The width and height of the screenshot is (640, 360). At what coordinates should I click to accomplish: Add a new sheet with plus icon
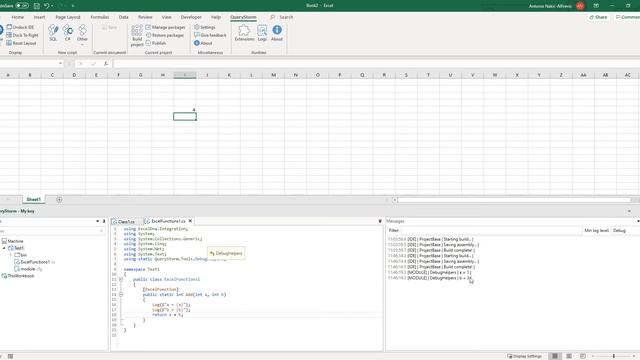click(59, 200)
